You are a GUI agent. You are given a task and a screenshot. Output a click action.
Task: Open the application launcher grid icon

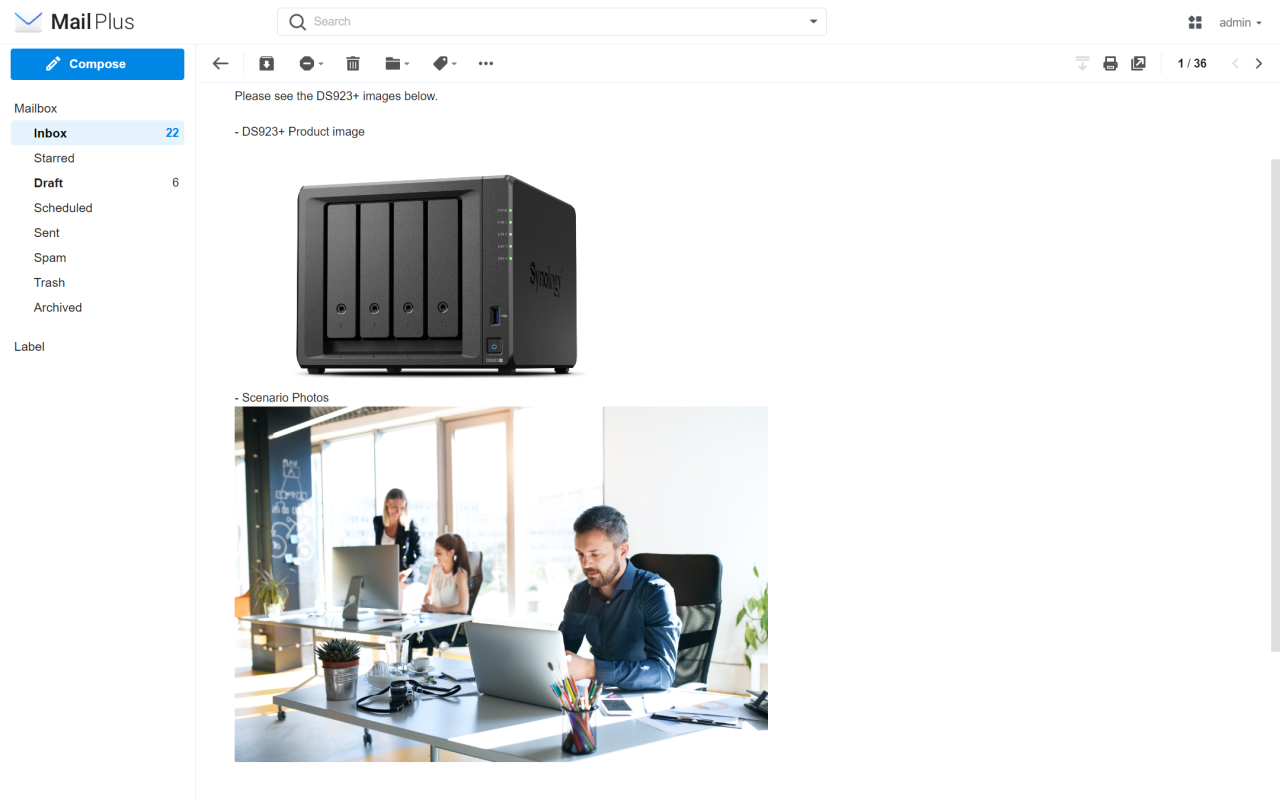[1194, 21]
